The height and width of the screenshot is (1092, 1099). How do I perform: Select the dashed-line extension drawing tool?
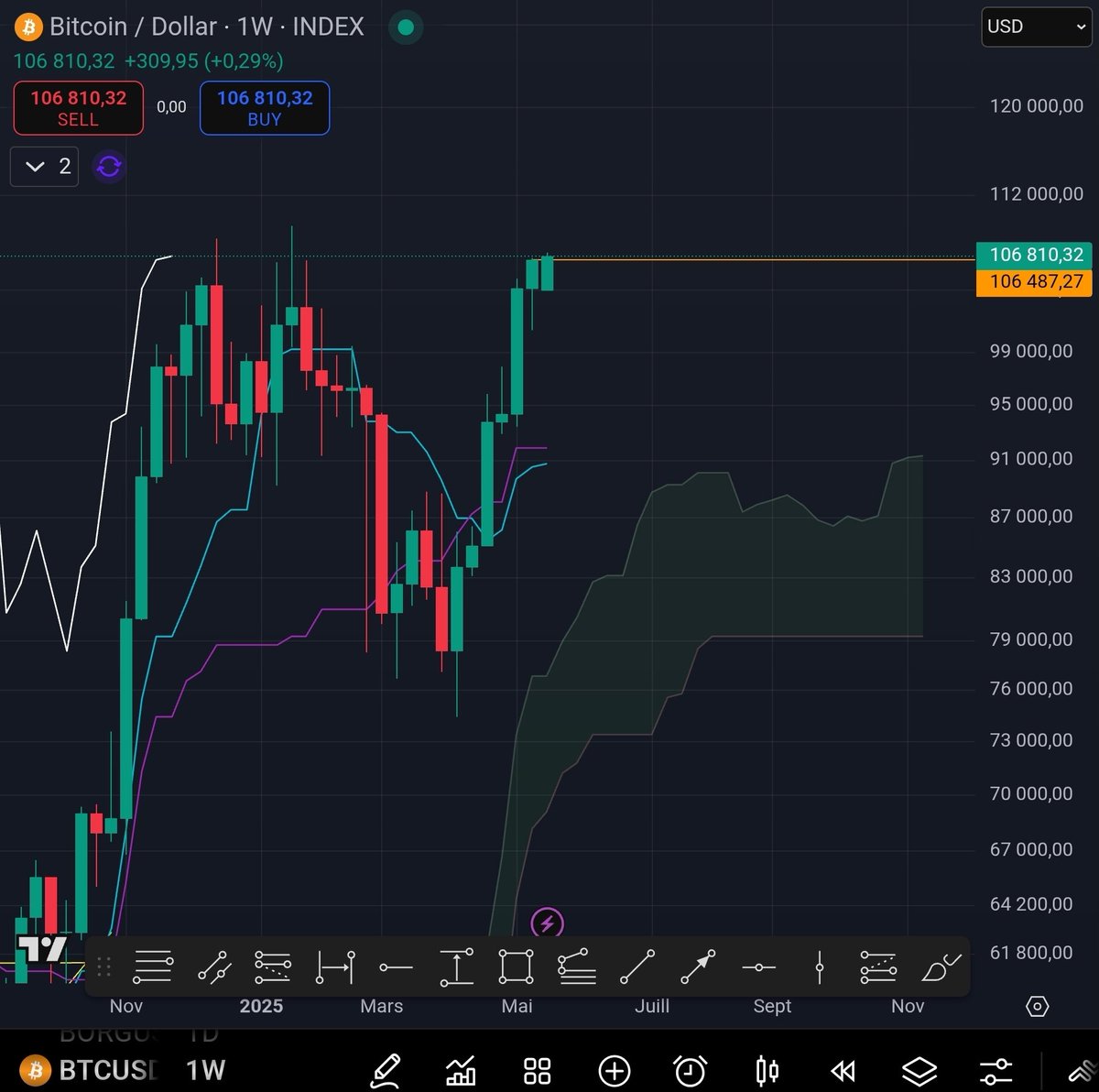(273, 966)
